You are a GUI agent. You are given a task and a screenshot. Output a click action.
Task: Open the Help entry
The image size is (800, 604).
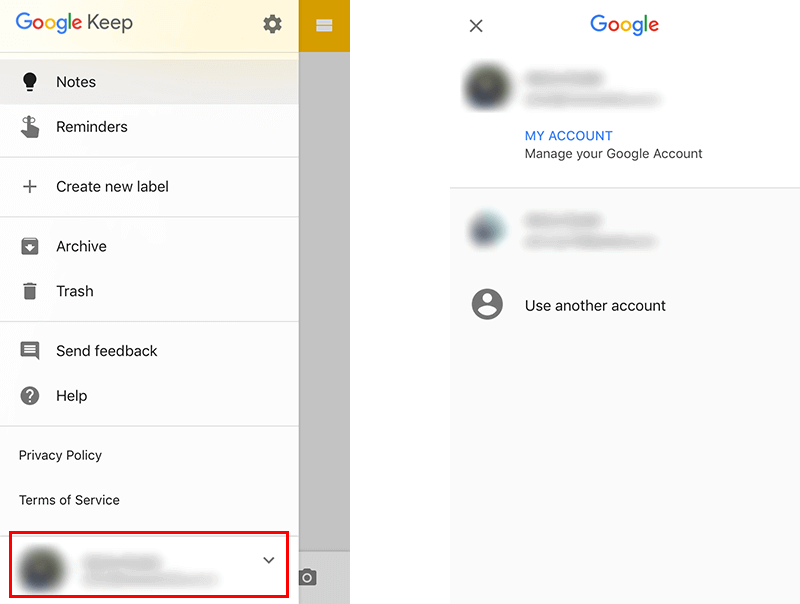pyautogui.click(x=149, y=396)
